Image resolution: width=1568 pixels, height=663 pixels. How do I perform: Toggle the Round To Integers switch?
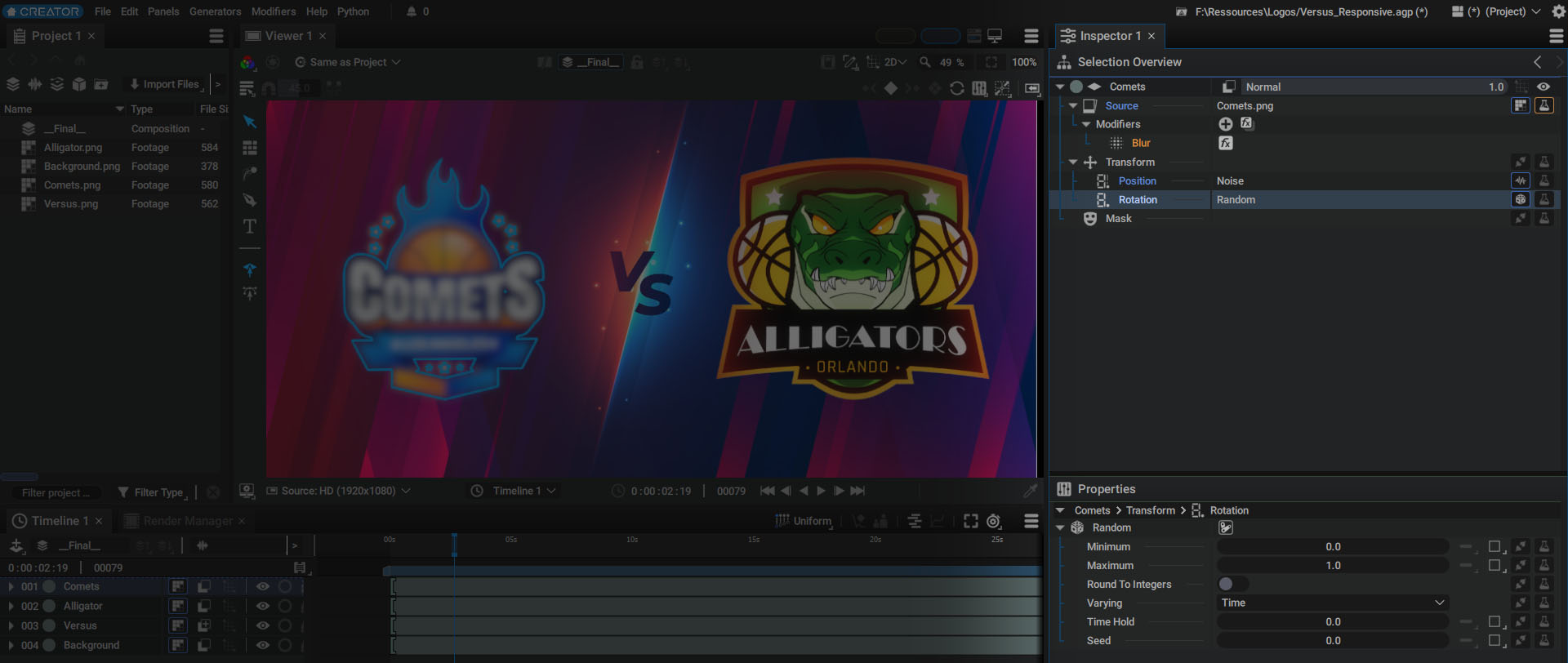[x=1232, y=584]
